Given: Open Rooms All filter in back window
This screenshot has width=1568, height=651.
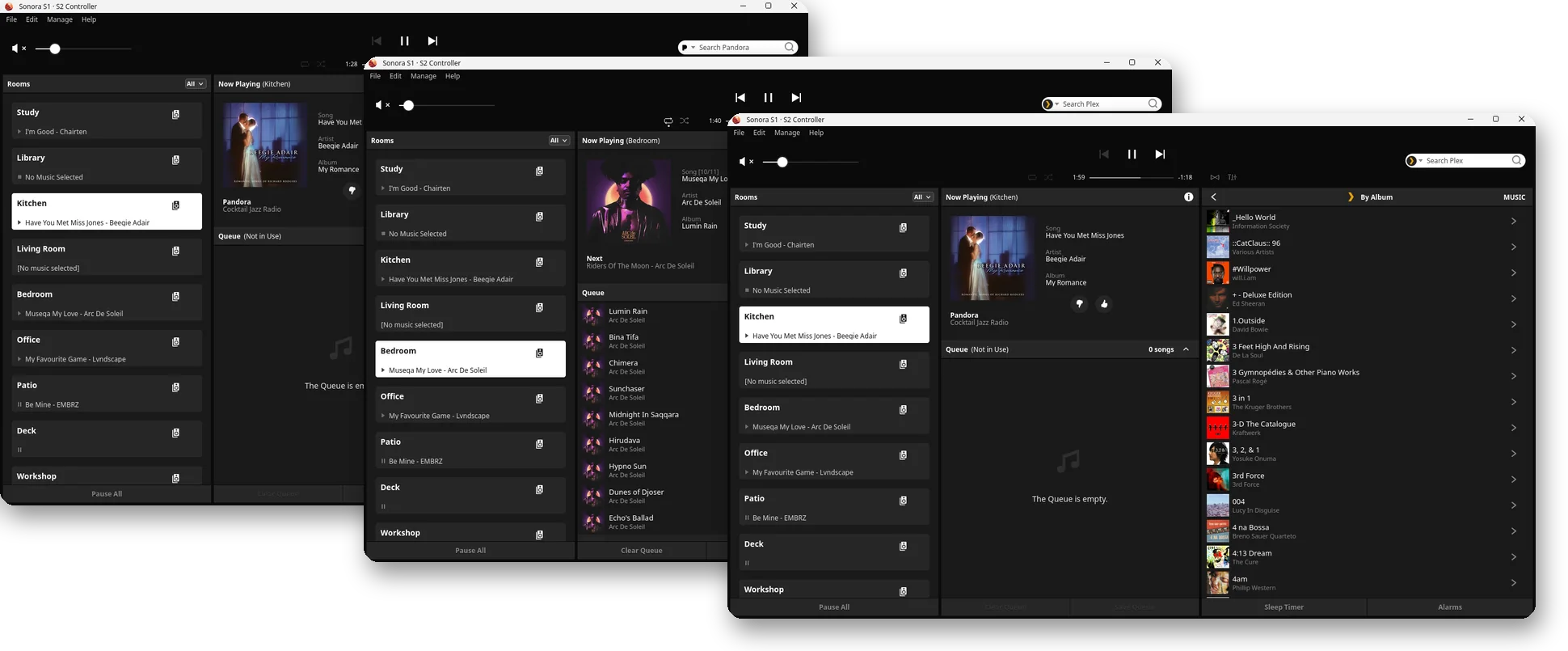Looking at the screenshot, I should tap(195, 84).
